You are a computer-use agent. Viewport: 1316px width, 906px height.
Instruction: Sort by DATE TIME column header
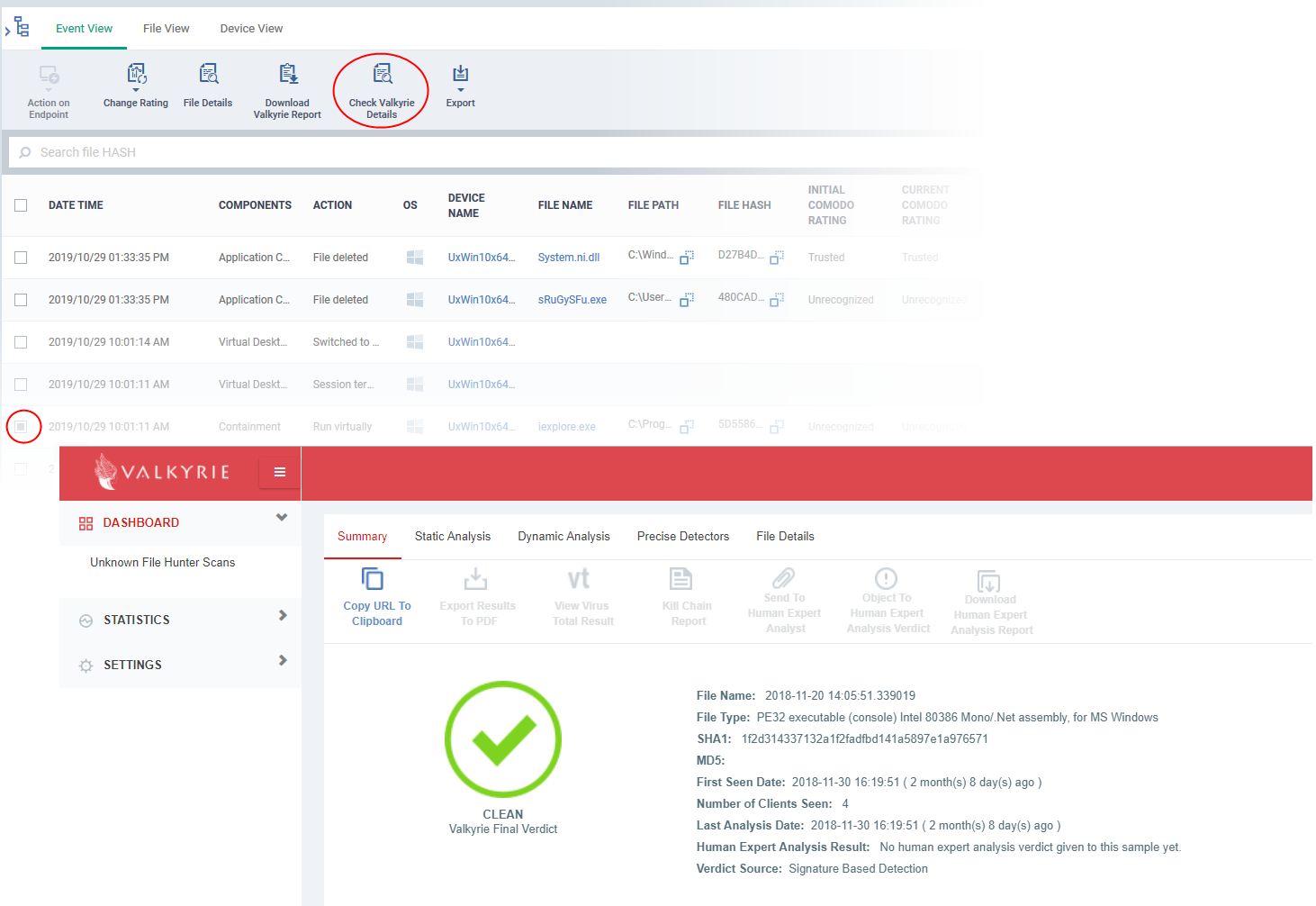76,205
